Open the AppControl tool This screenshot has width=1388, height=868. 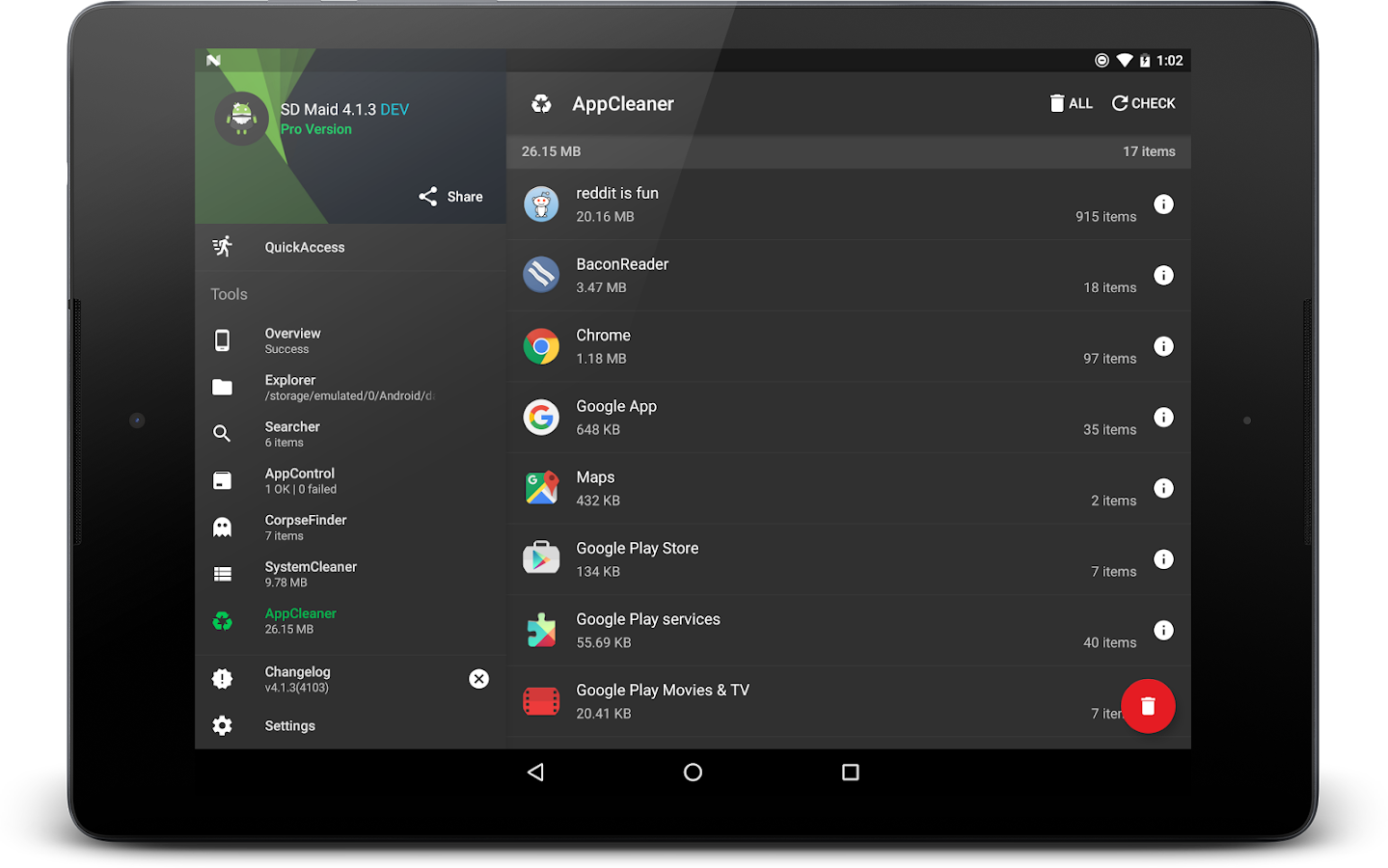tap(350, 480)
